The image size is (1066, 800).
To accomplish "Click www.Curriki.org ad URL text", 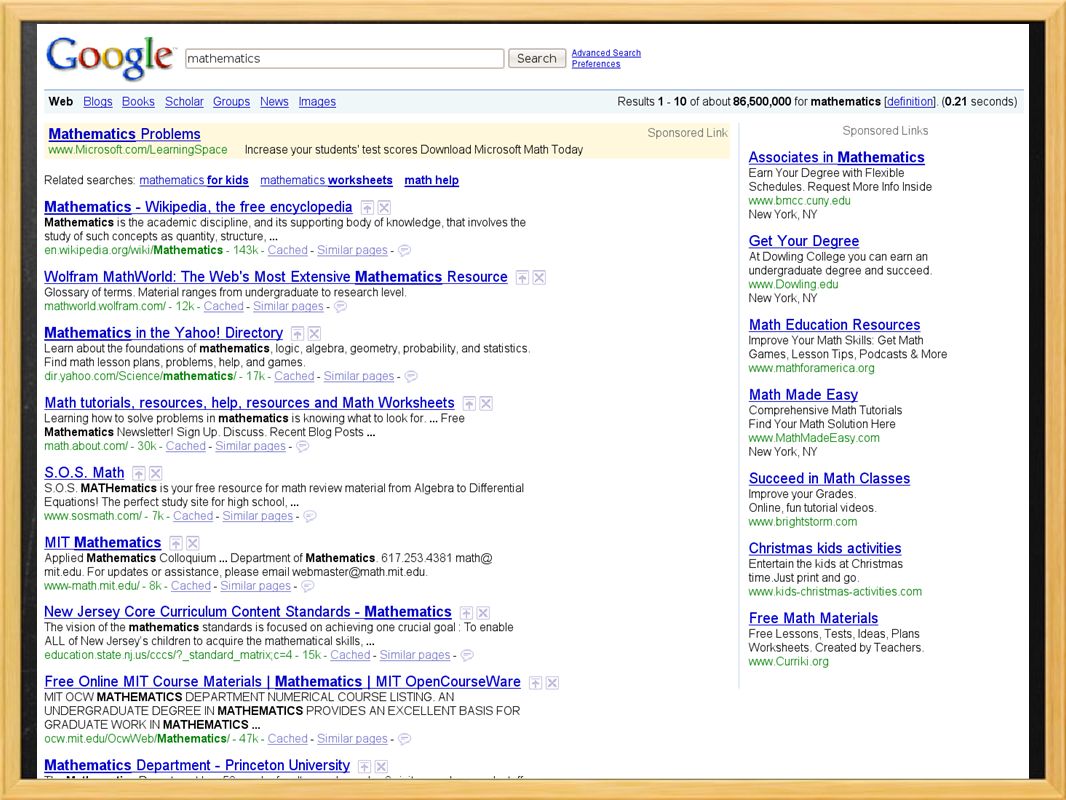I will pos(789,661).
